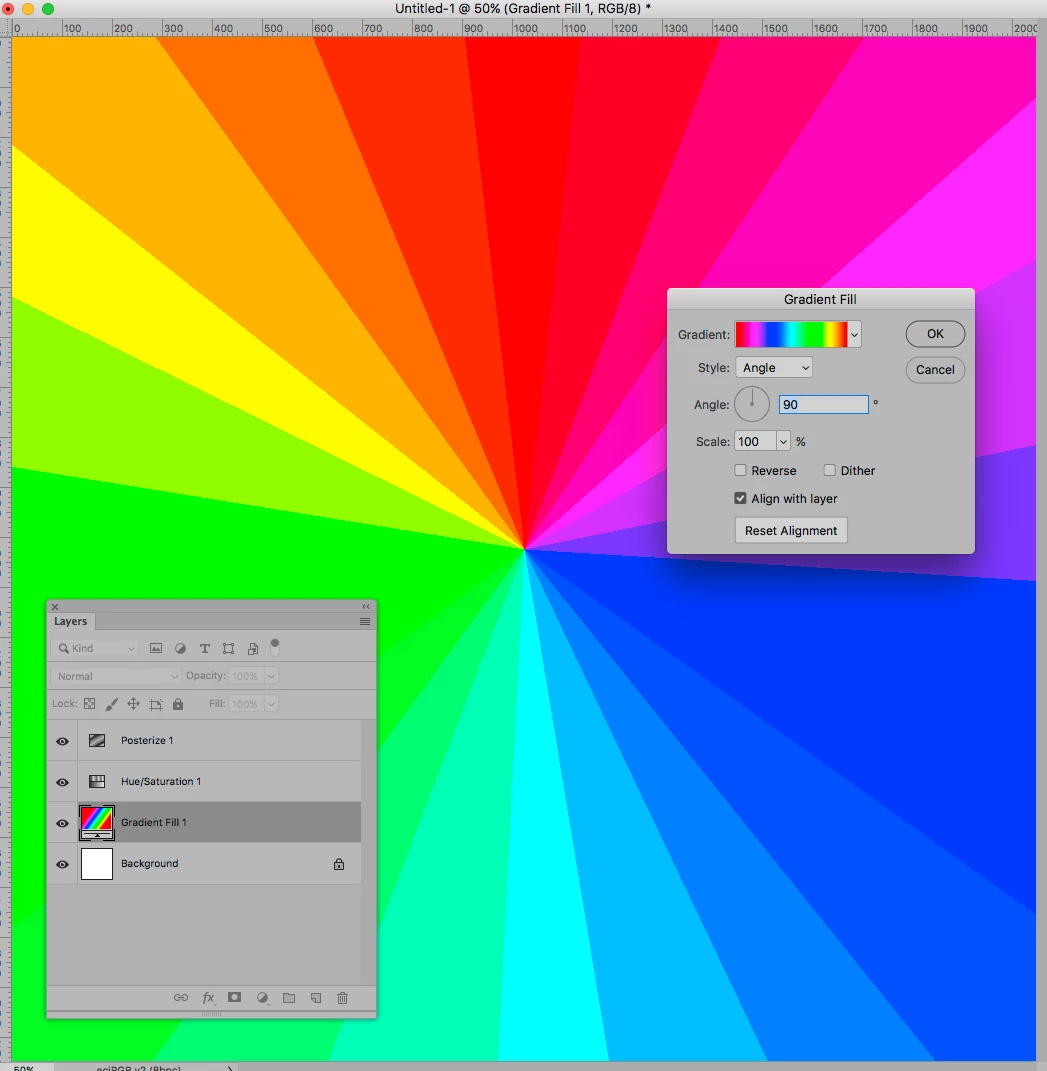Image resolution: width=1047 pixels, height=1071 pixels.
Task: Open the fx layer style menu
Action: 208,998
